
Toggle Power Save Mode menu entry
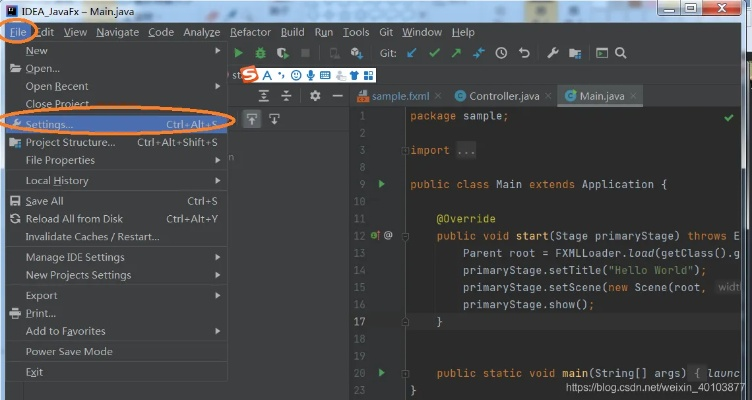click(x=69, y=352)
